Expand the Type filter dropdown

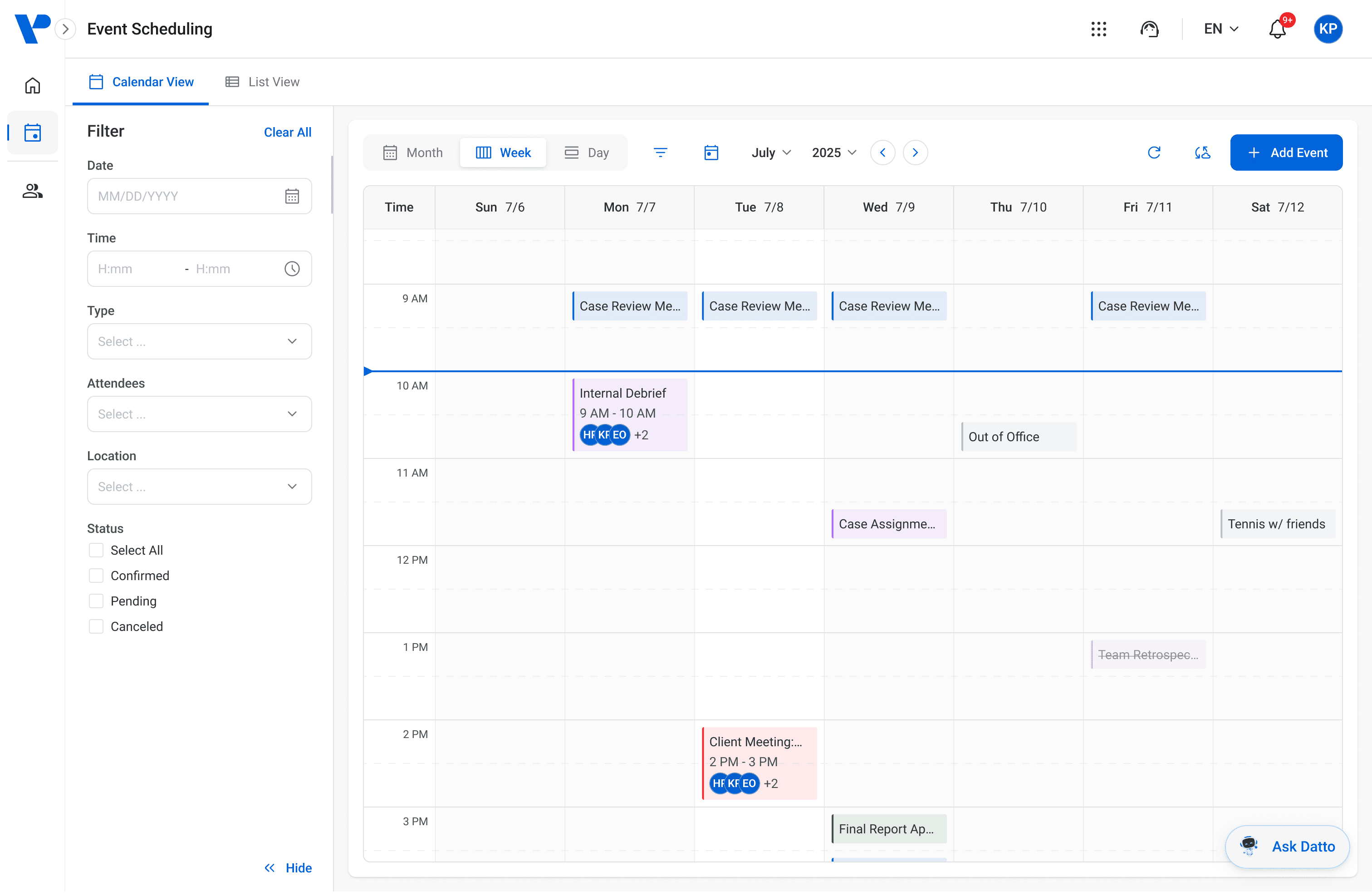tap(199, 341)
